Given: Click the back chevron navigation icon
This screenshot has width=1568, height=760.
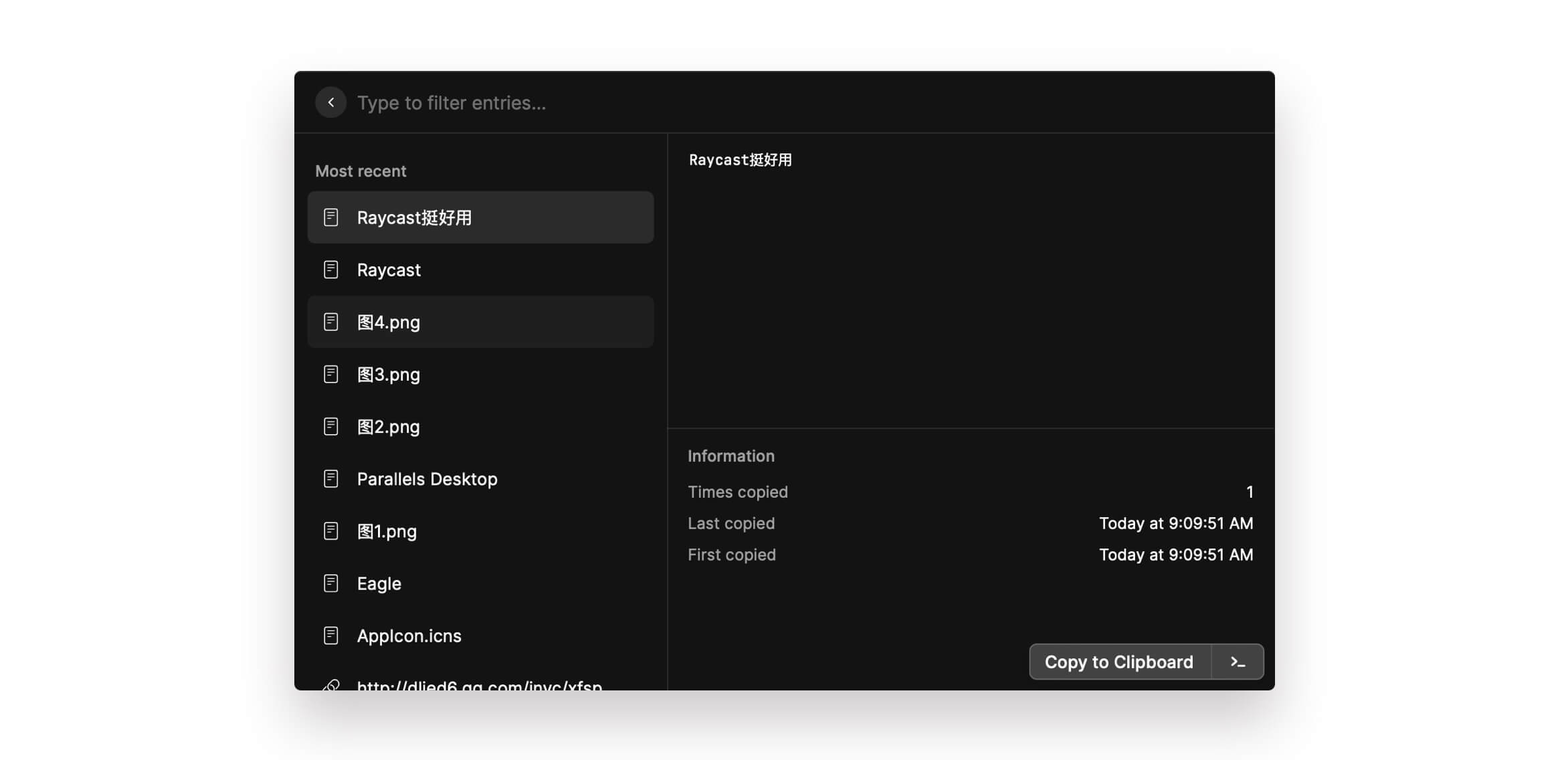Looking at the screenshot, I should coord(330,102).
